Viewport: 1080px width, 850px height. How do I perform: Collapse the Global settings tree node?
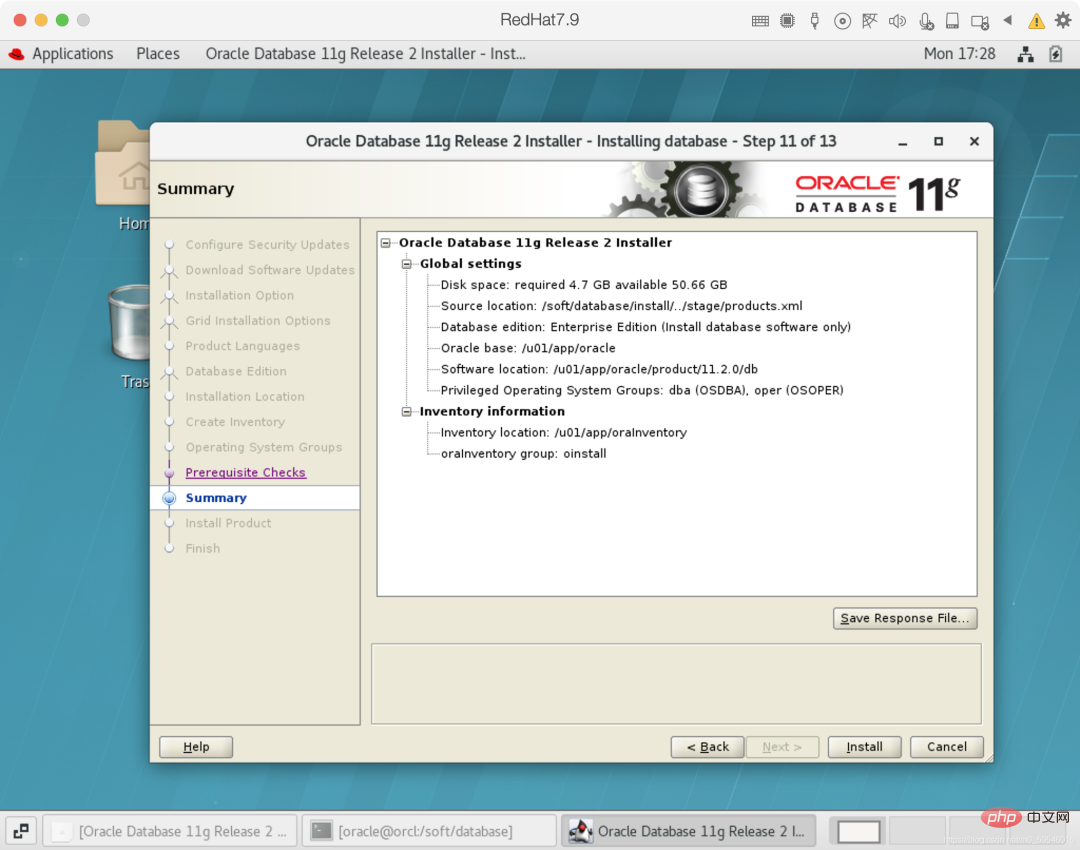(407, 264)
